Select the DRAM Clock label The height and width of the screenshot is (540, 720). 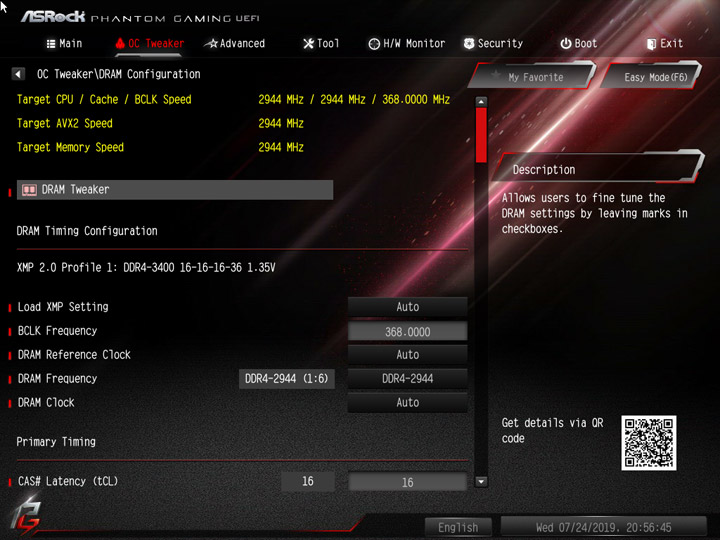pos(46,402)
